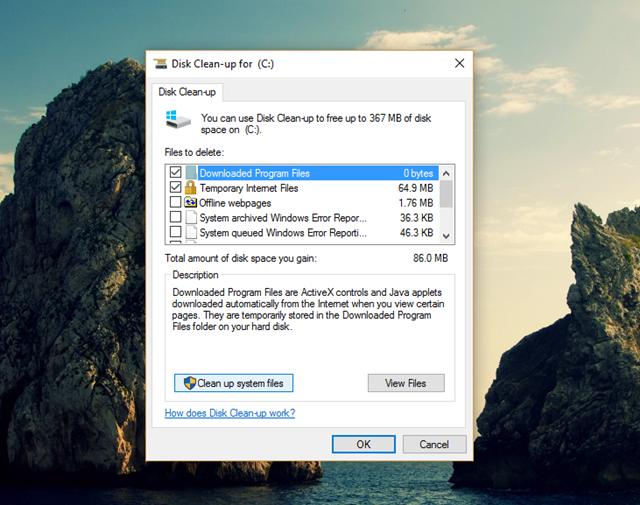Select the Offline webpages row text
The width and height of the screenshot is (640, 505).
pyautogui.click(x=235, y=203)
